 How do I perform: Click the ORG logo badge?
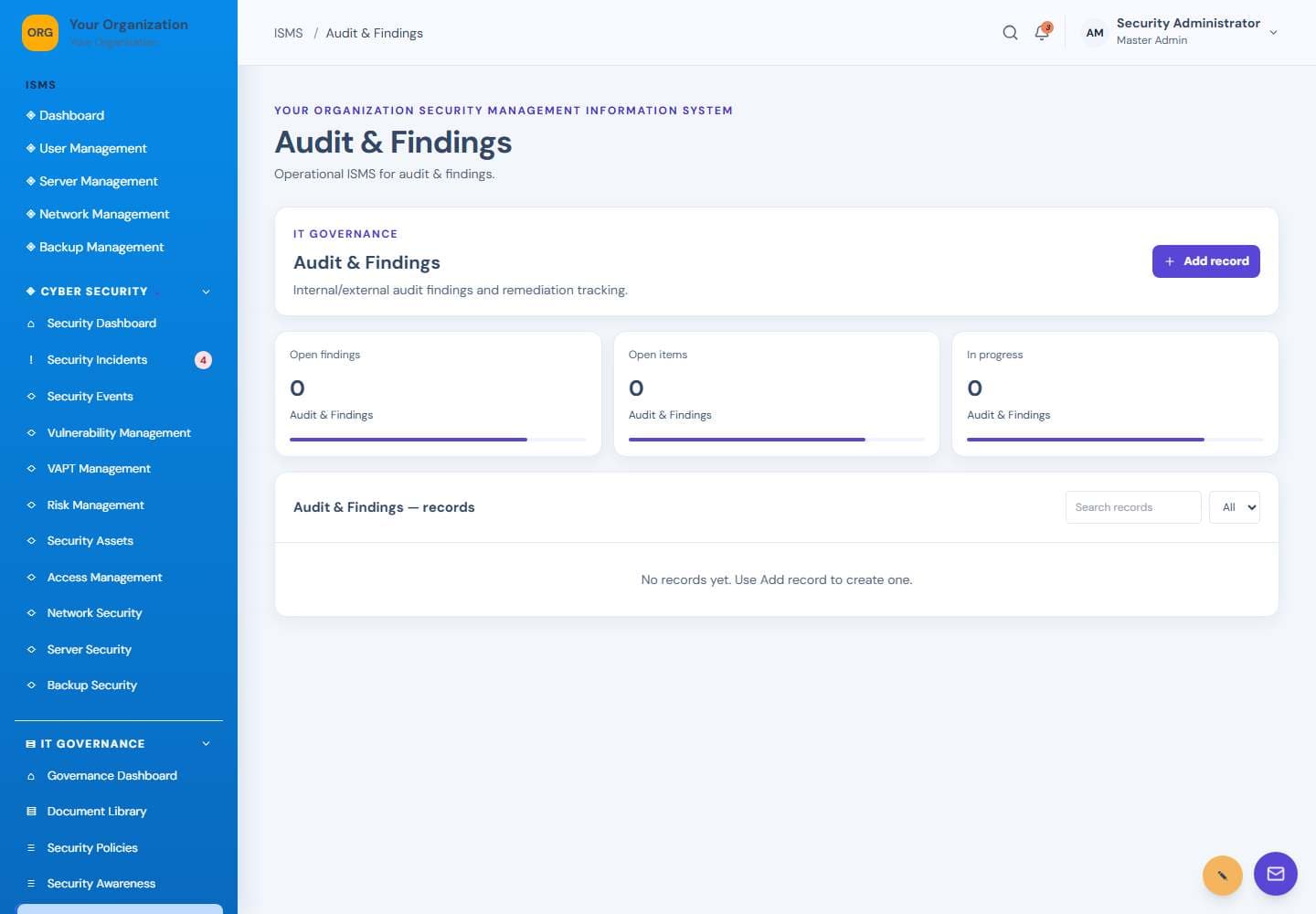click(x=40, y=33)
